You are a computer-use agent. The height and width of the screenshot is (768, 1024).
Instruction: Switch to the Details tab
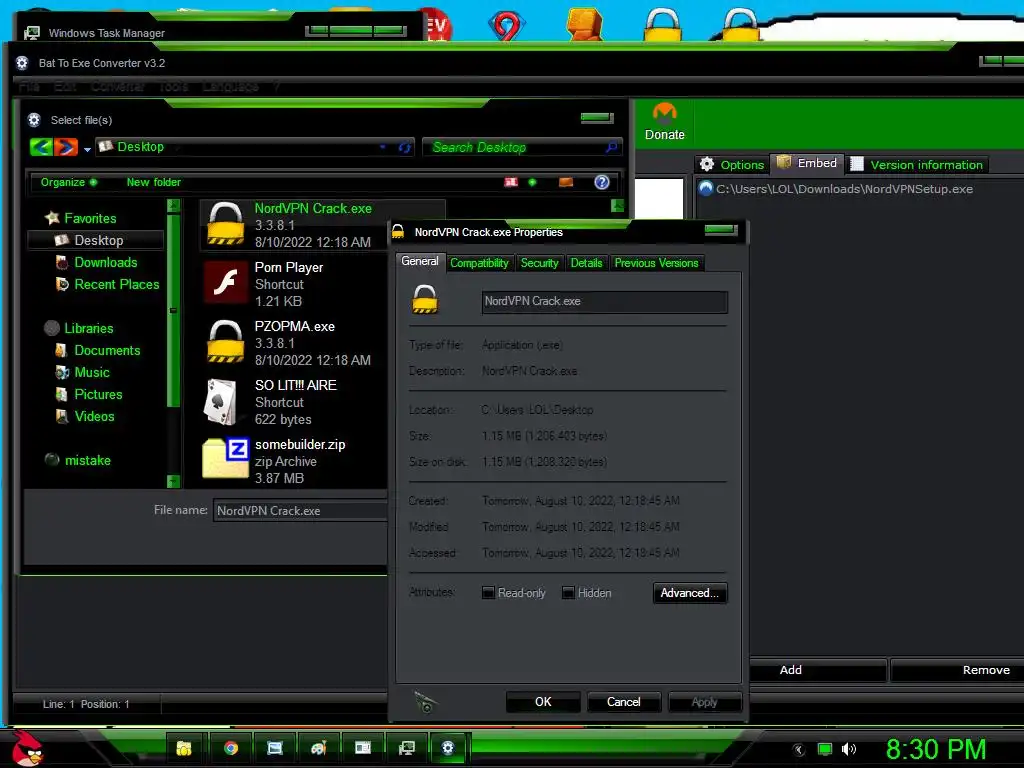click(586, 263)
